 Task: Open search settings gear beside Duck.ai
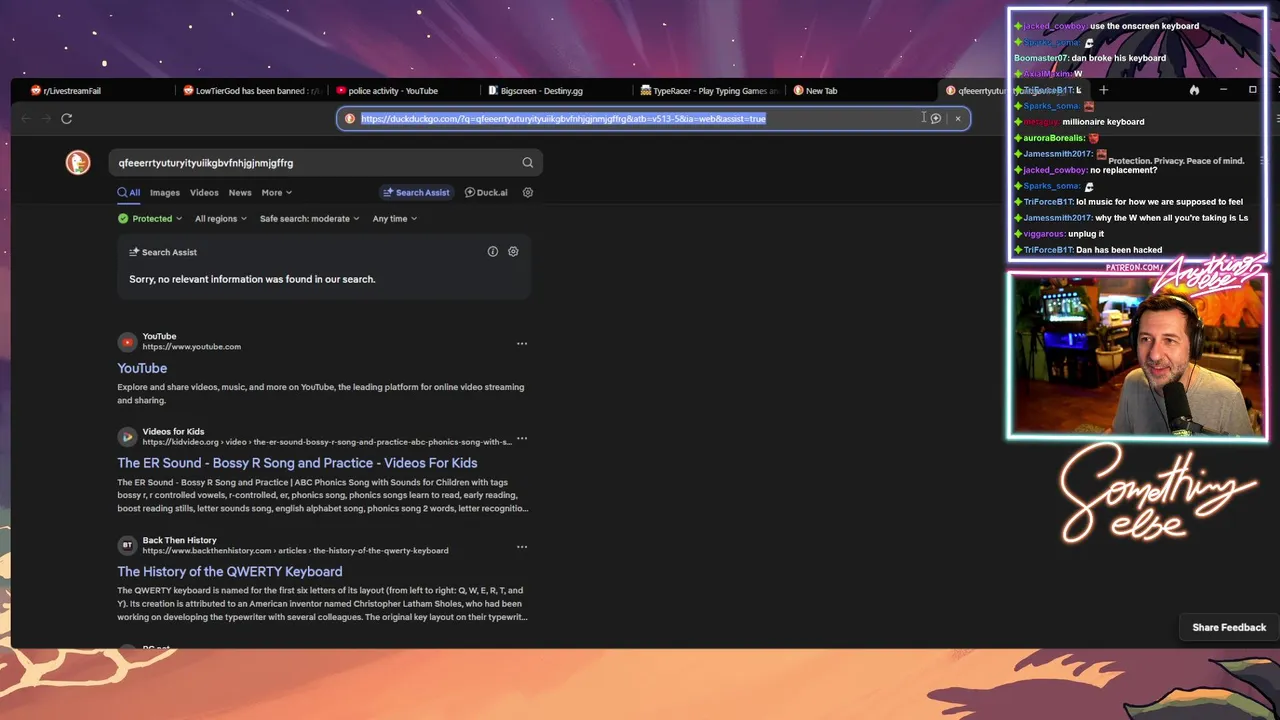coord(528,192)
